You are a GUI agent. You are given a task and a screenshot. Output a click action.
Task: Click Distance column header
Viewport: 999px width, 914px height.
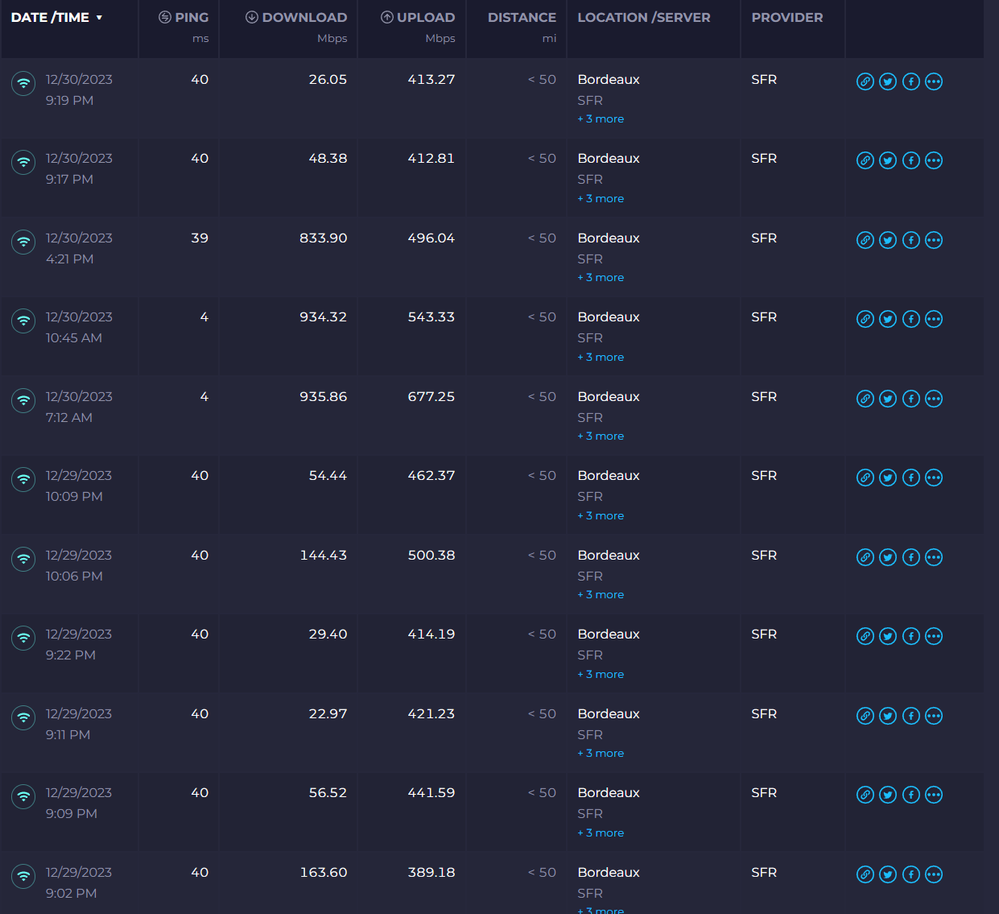point(521,18)
